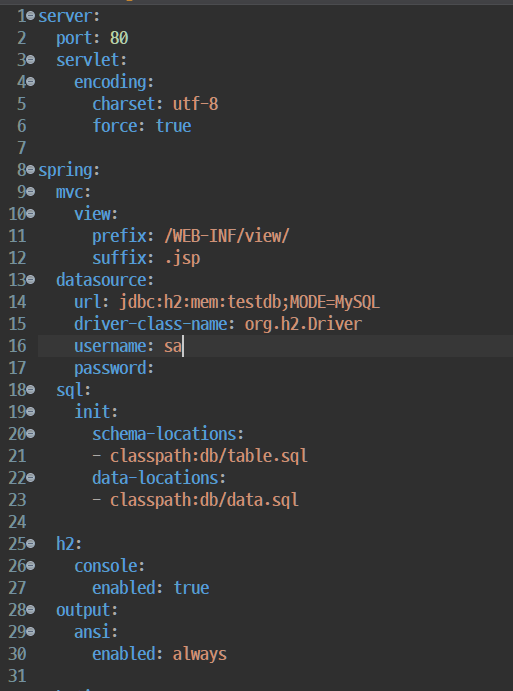This screenshot has width=513, height=691.
Task: Collapse the server block at line 1
Action: [x=30, y=16]
